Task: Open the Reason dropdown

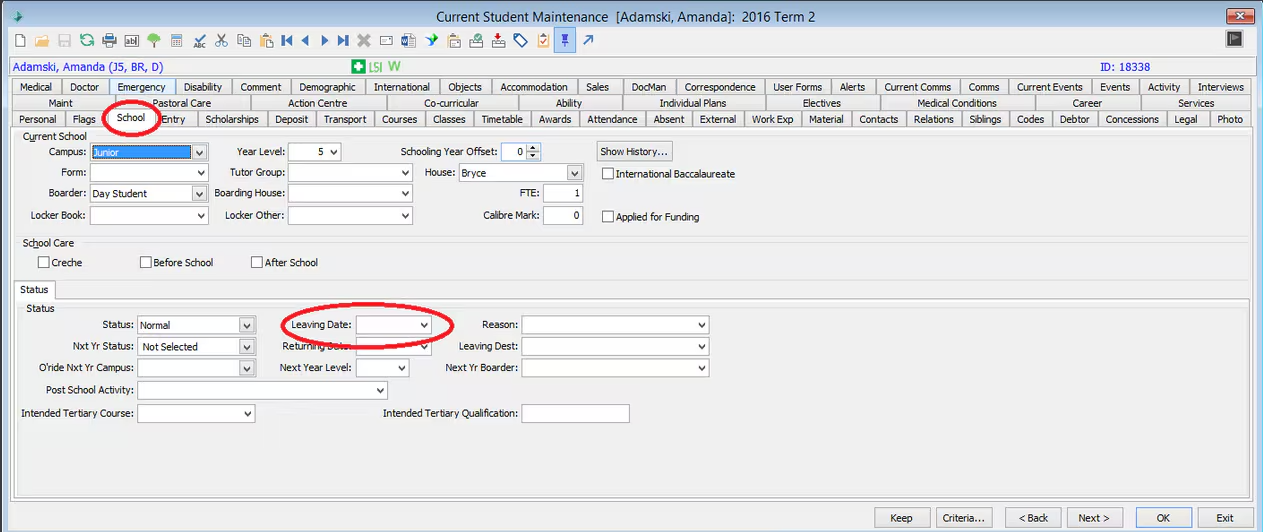Action: [701, 325]
